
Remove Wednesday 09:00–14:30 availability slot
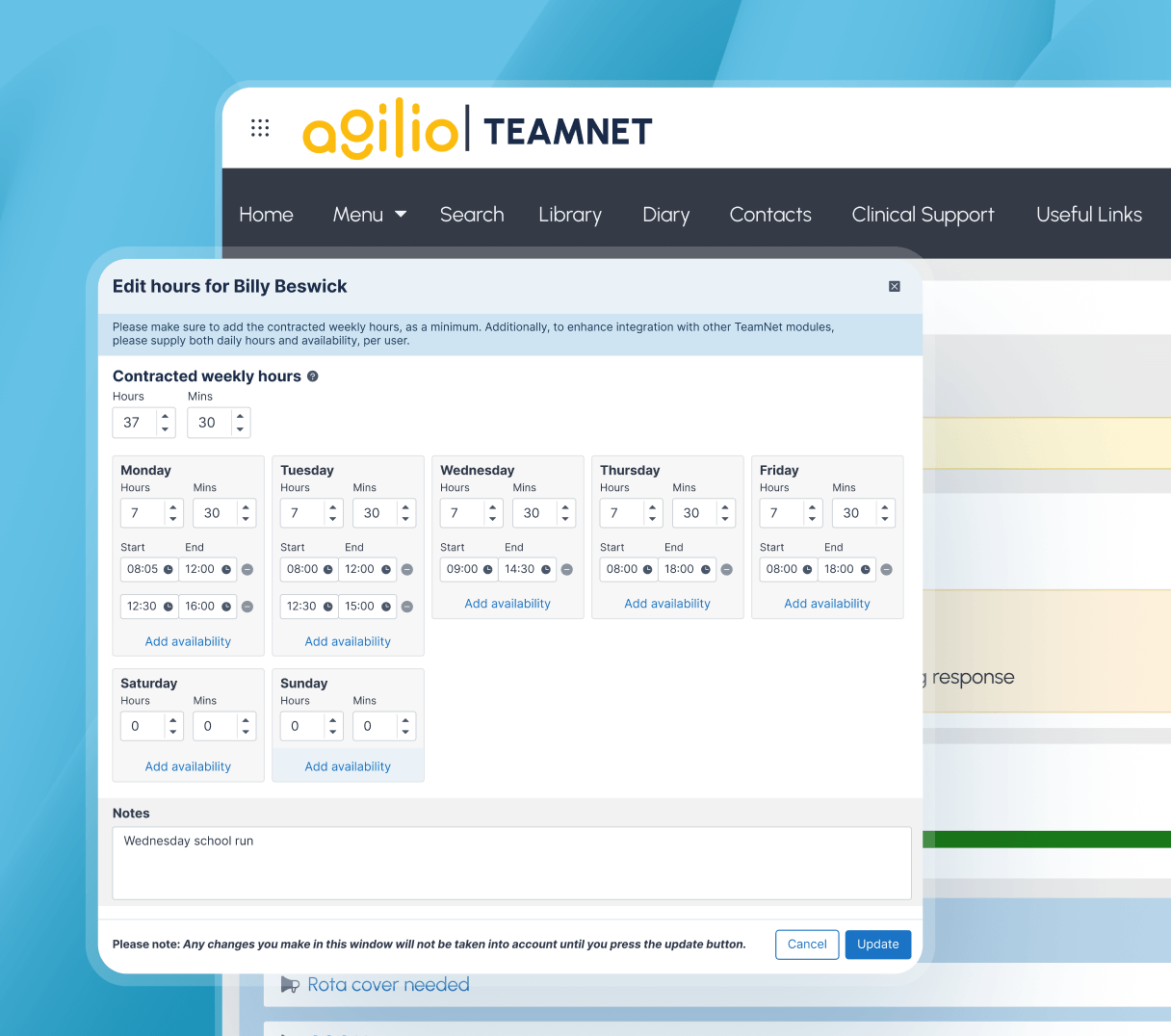click(x=567, y=570)
